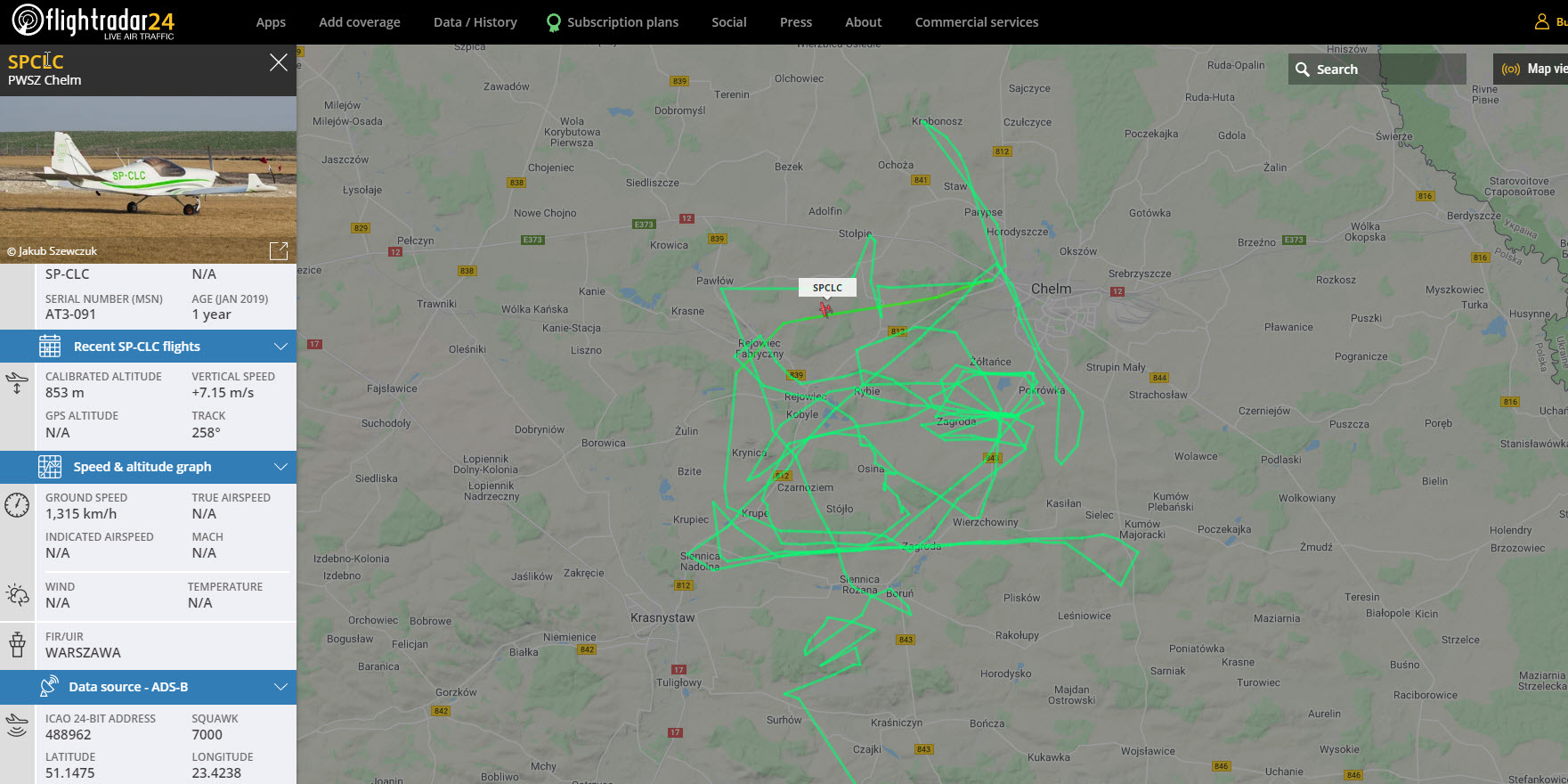Close the SPCLC aircraft details panel
Image resolution: width=1568 pixels, height=784 pixels.
tap(279, 62)
